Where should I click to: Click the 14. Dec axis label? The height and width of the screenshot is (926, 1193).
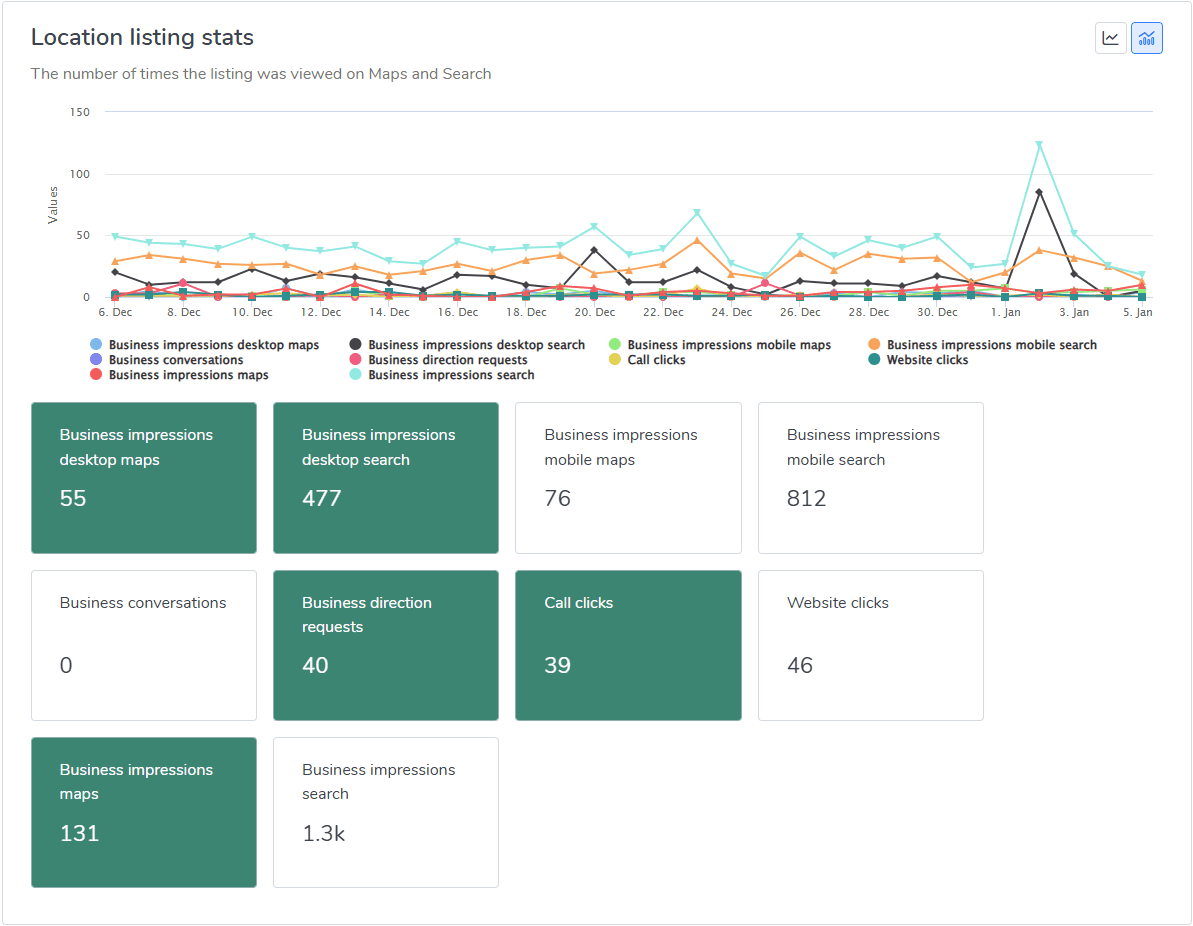tap(390, 312)
